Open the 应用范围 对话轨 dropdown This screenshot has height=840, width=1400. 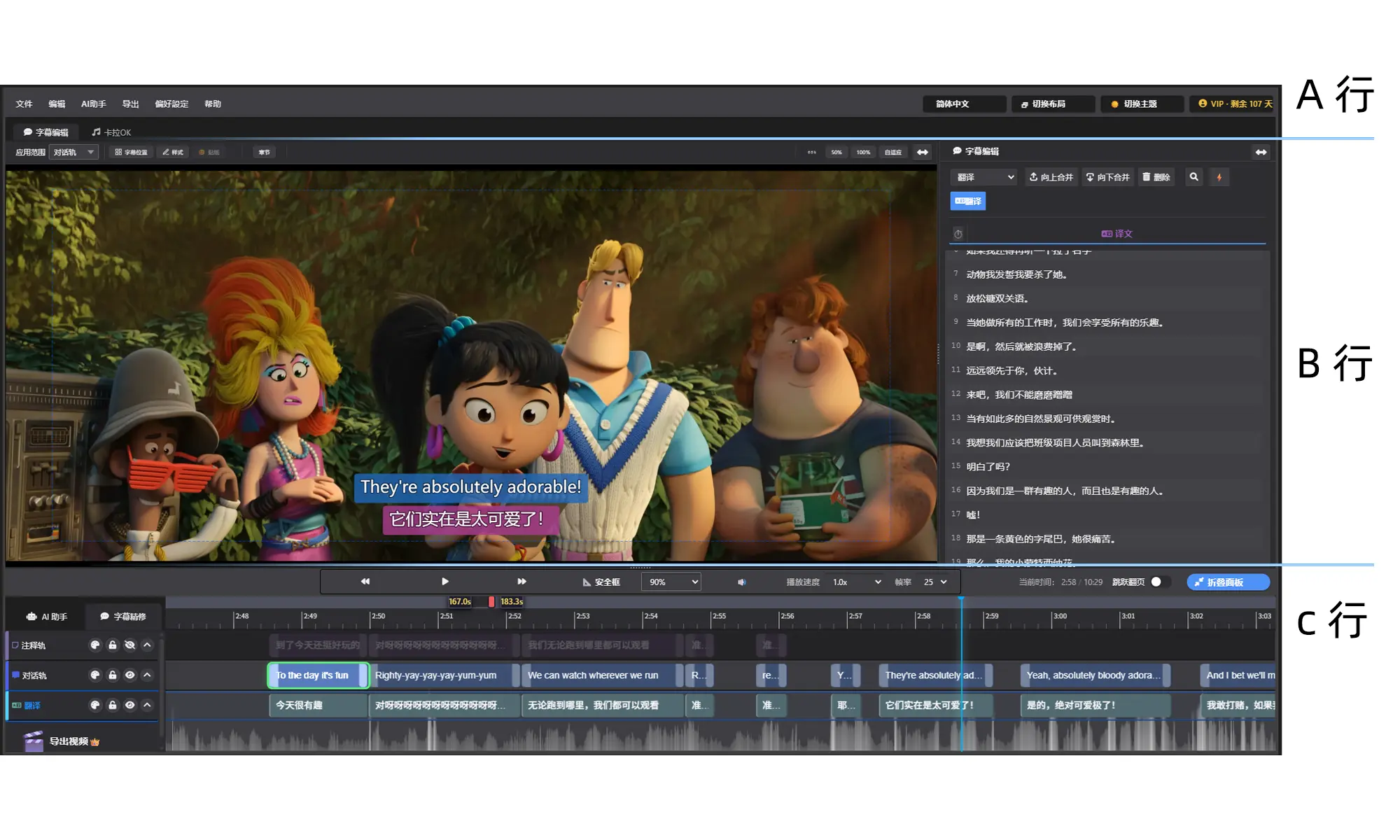click(x=73, y=153)
